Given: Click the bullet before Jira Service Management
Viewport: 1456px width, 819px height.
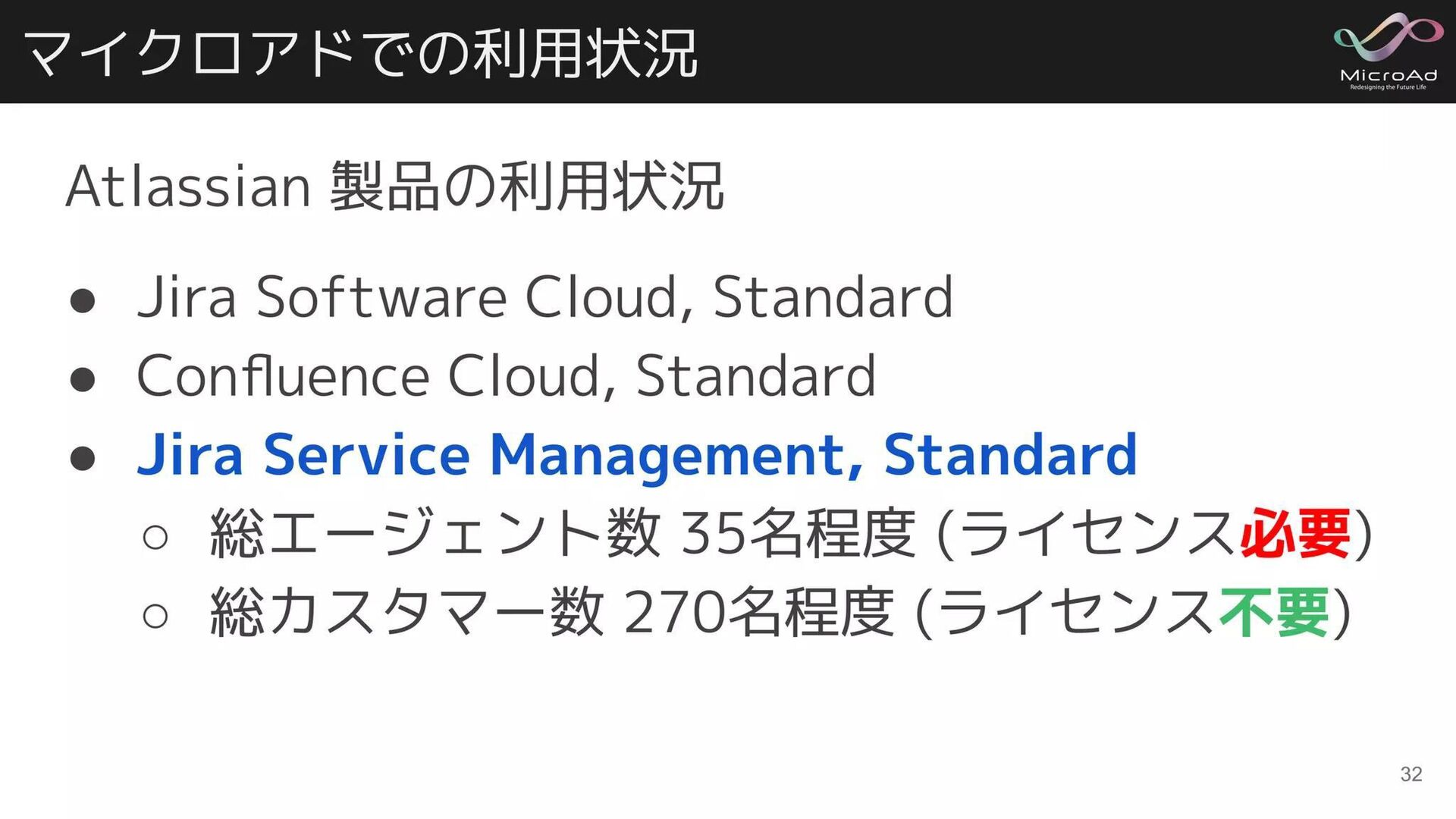Looking at the screenshot, I should [82, 458].
